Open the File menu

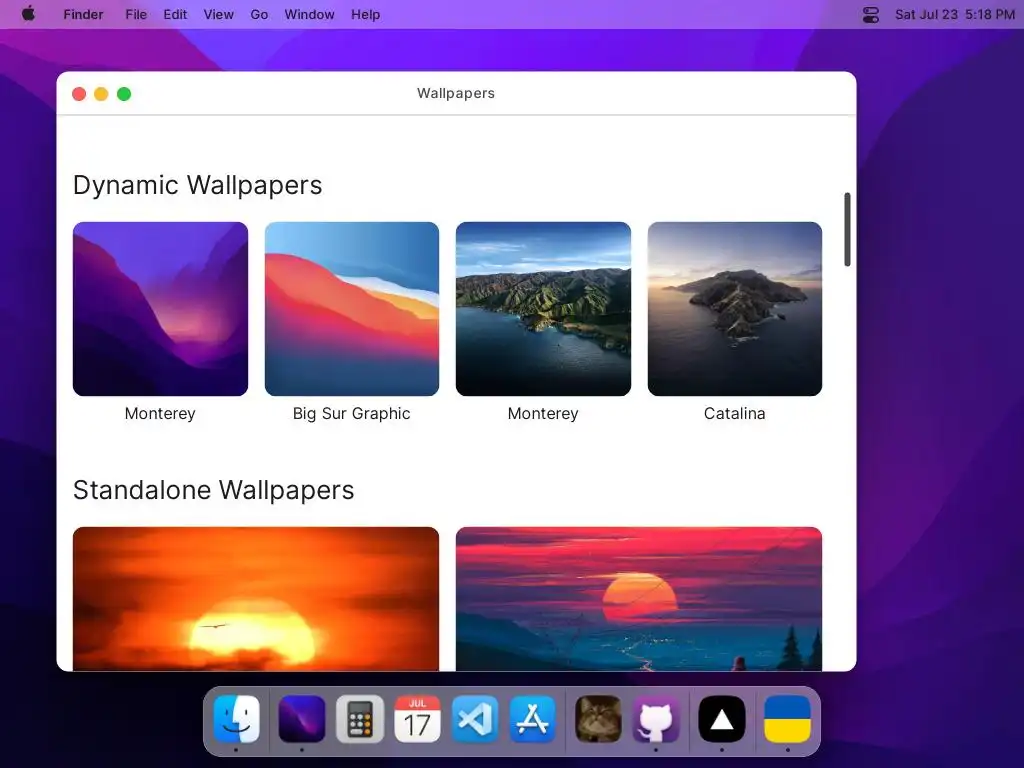coord(136,14)
